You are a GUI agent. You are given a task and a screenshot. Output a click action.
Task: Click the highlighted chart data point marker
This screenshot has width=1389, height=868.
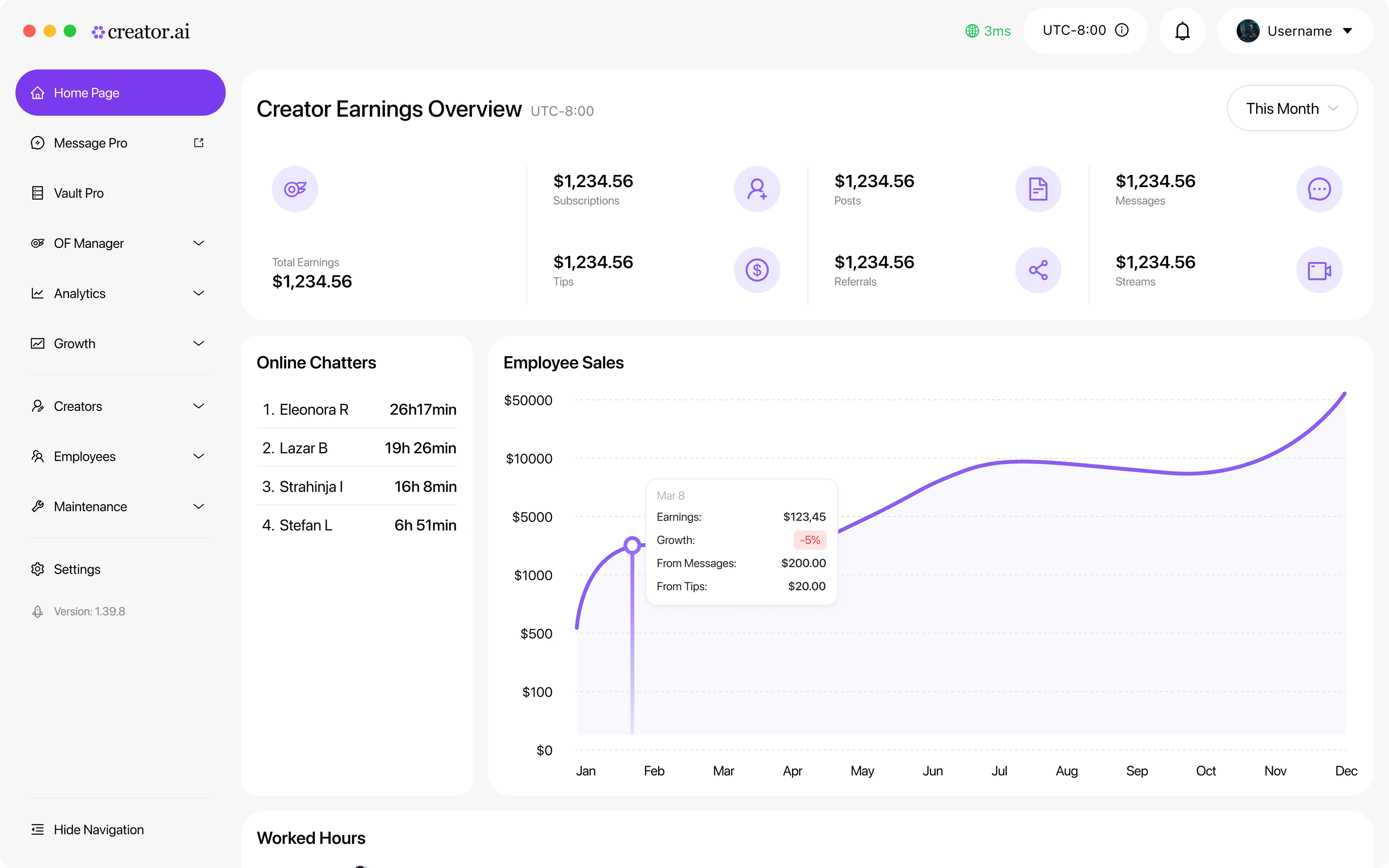point(632,545)
